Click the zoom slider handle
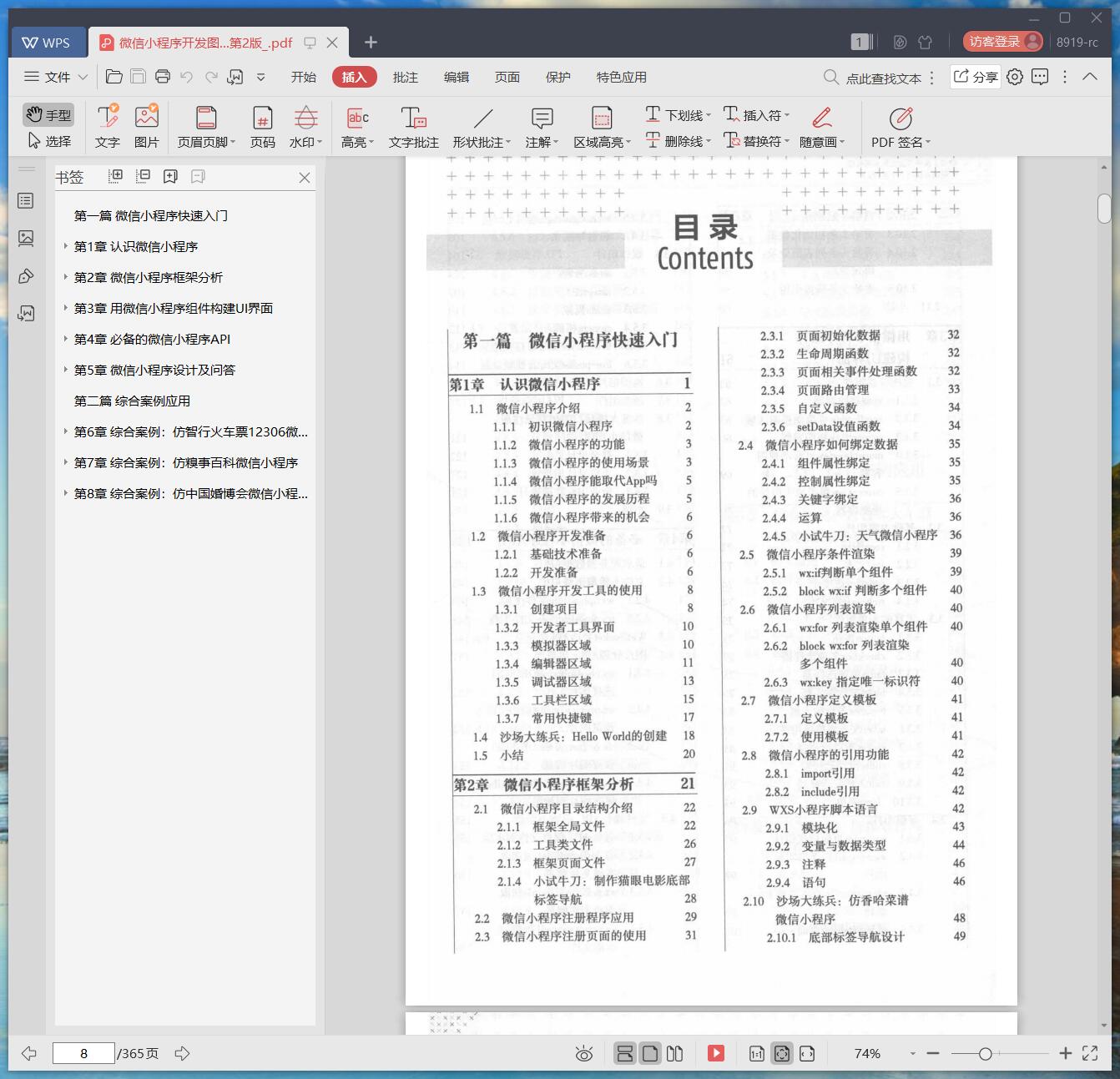The image size is (1120, 1079). click(x=985, y=1054)
